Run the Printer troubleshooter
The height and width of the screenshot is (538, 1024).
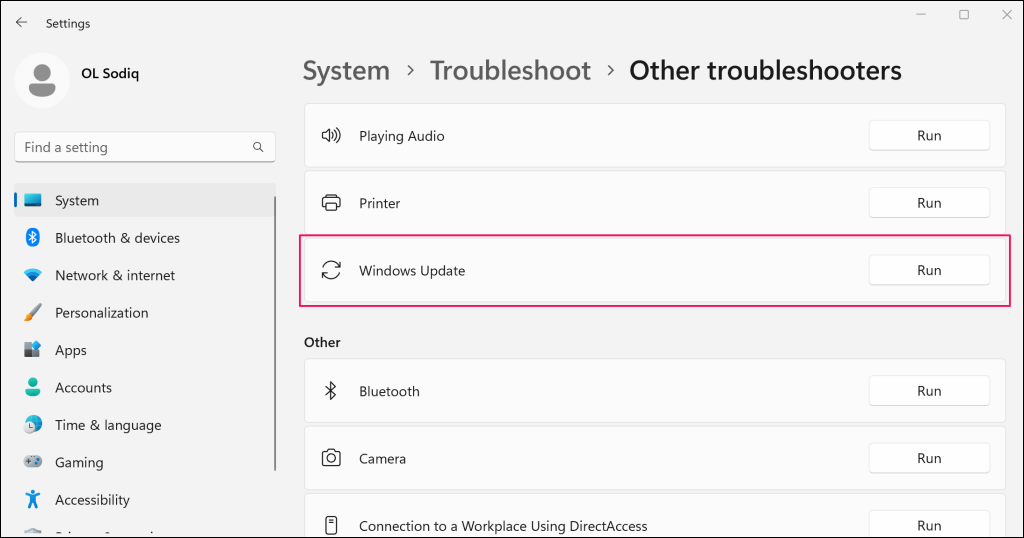click(929, 203)
